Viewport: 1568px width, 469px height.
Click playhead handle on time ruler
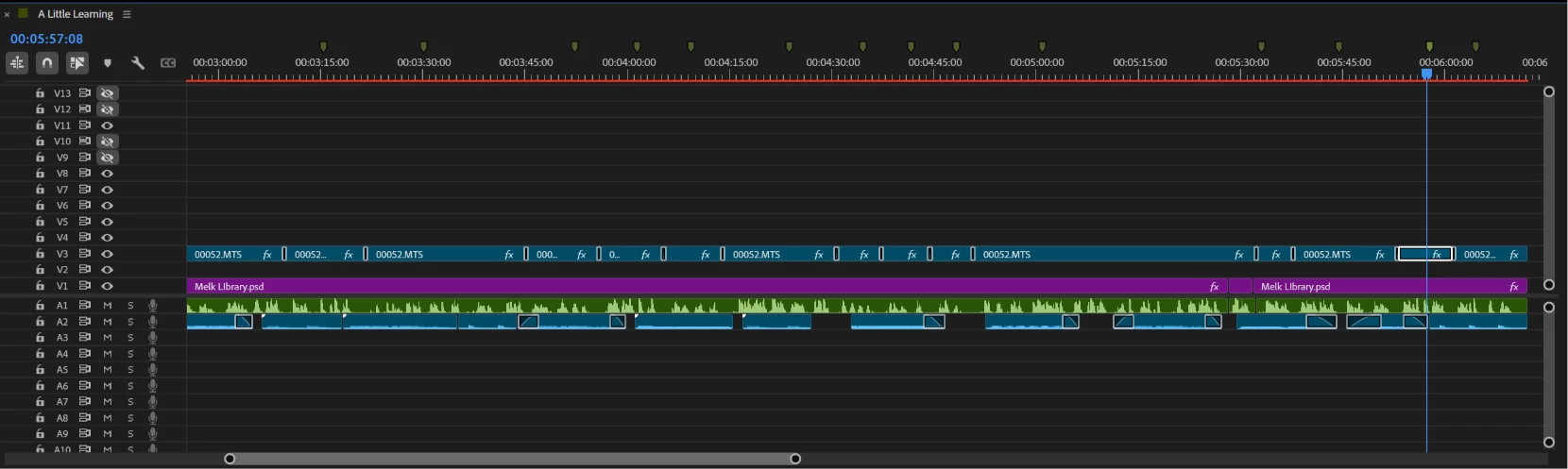pyautogui.click(x=1426, y=74)
